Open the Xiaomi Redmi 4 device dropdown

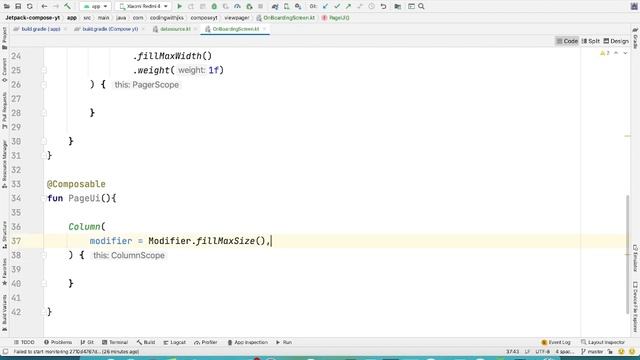click(143, 7)
